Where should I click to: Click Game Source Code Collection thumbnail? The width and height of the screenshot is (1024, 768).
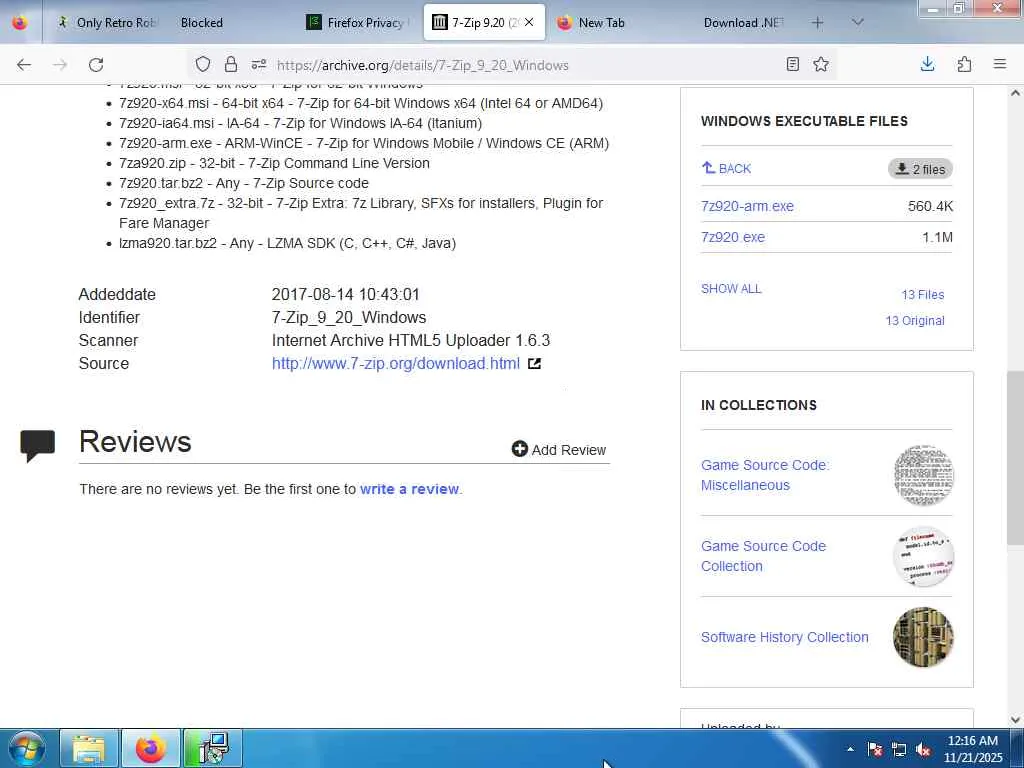(923, 556)
